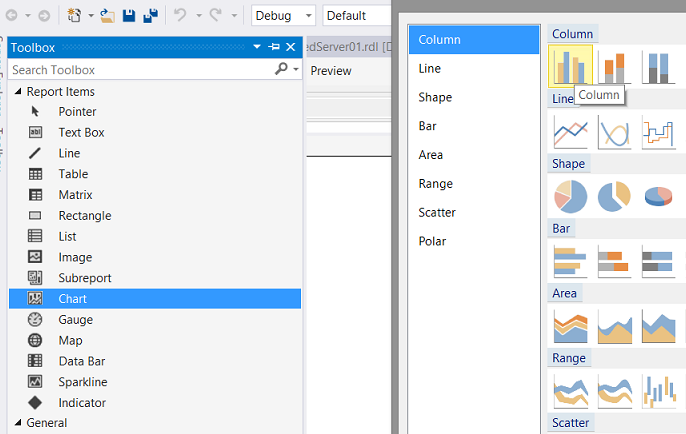Open the Default platform dropdown
Image resolution: width=686 pixels, height=434 pixels.
(x=357, y=16)
